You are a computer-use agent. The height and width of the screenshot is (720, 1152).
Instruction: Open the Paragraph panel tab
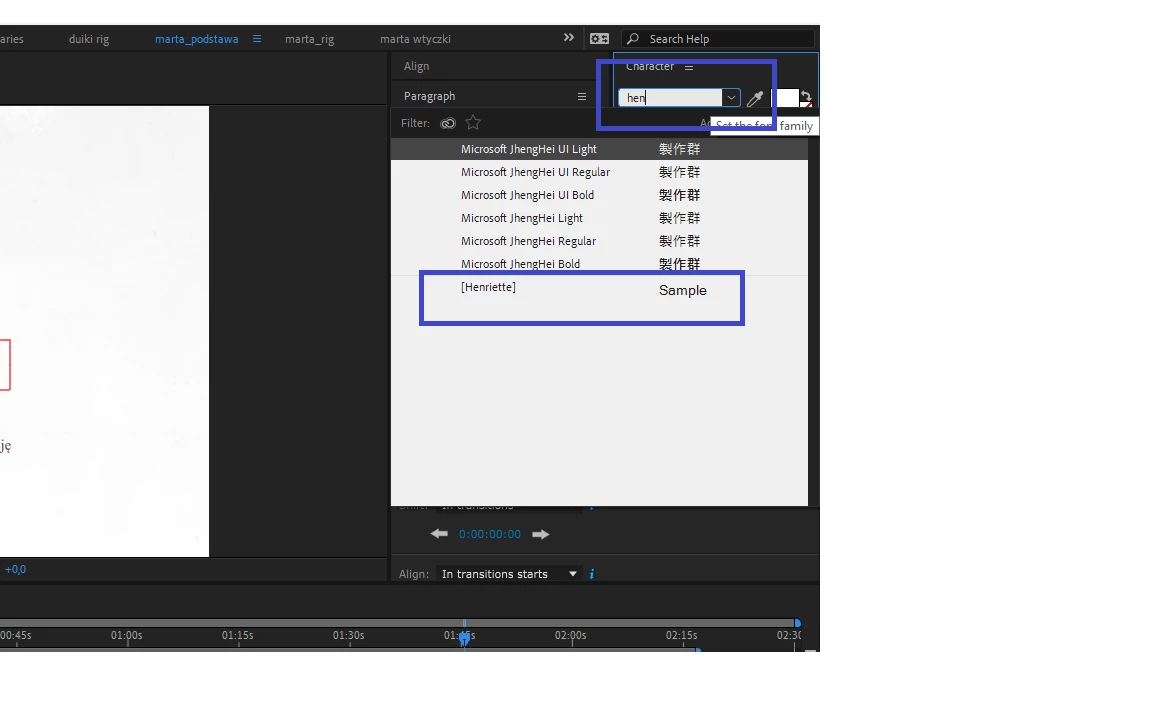point(429,96)
